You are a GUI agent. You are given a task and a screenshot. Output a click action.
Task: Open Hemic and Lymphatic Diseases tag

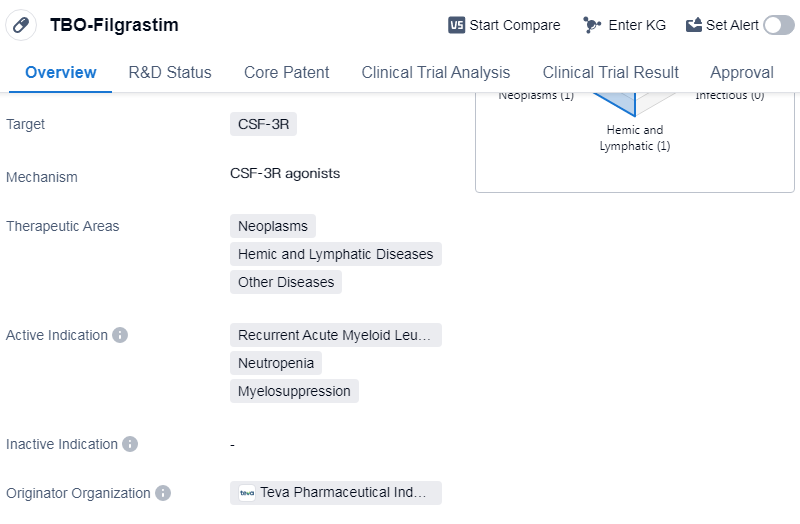(x=335, y=254)
